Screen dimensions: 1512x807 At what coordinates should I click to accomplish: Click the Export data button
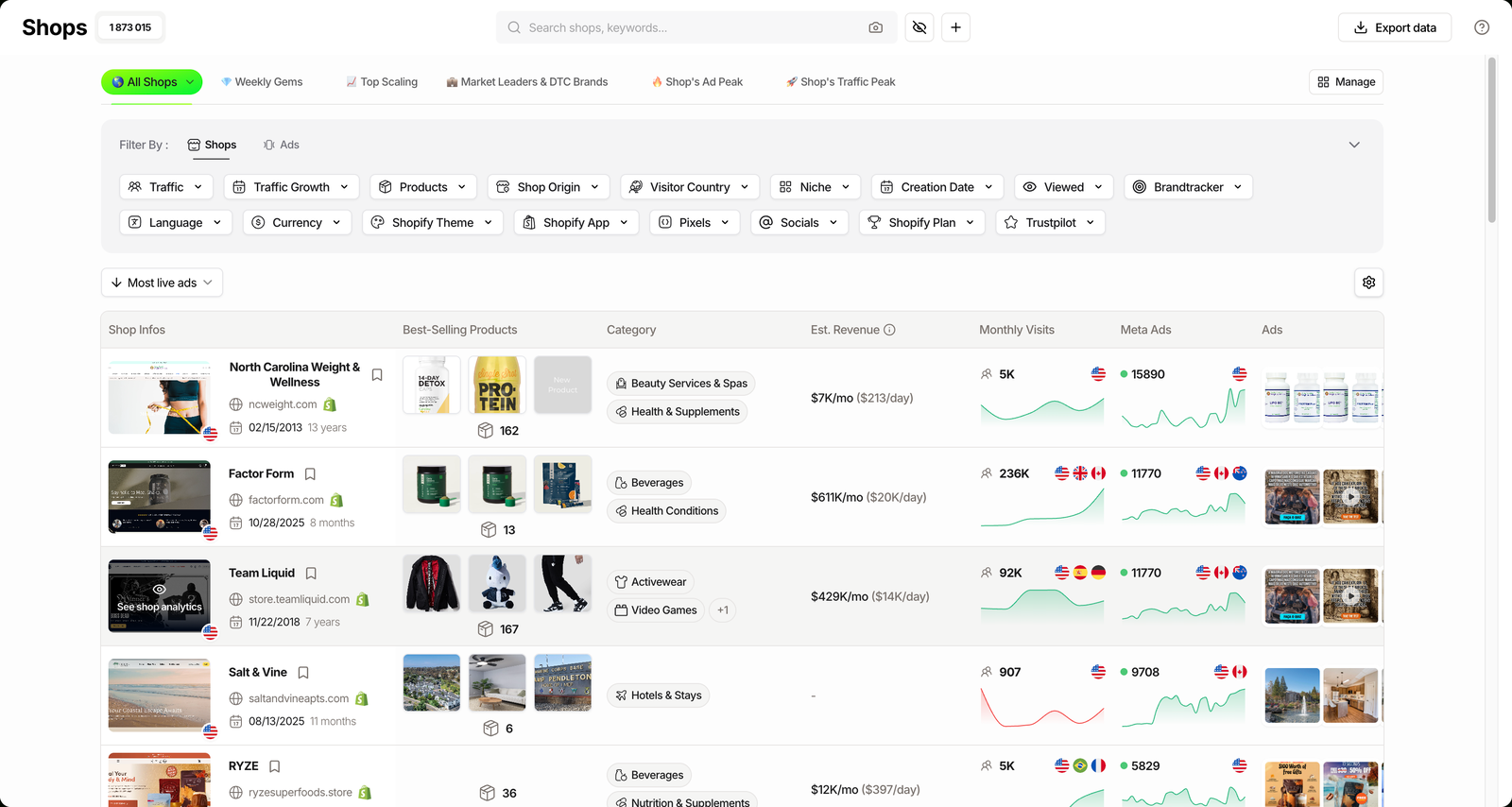pos(1395,27)
